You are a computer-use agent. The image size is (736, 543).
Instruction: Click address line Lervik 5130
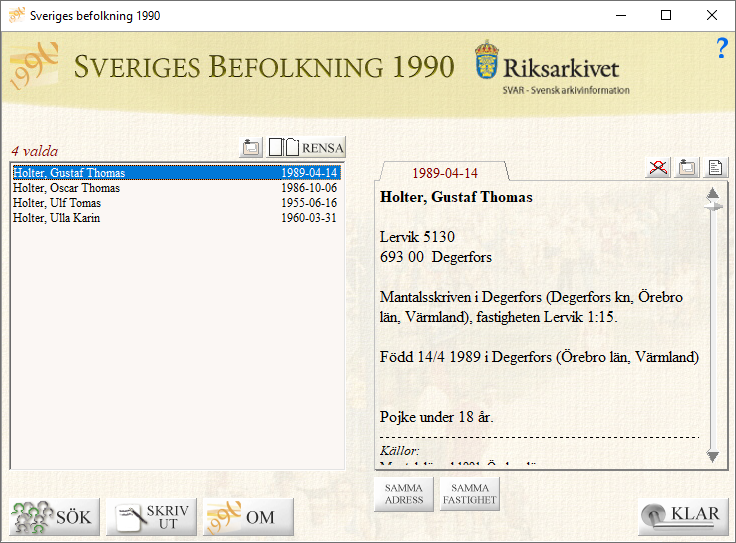point(417,237)
